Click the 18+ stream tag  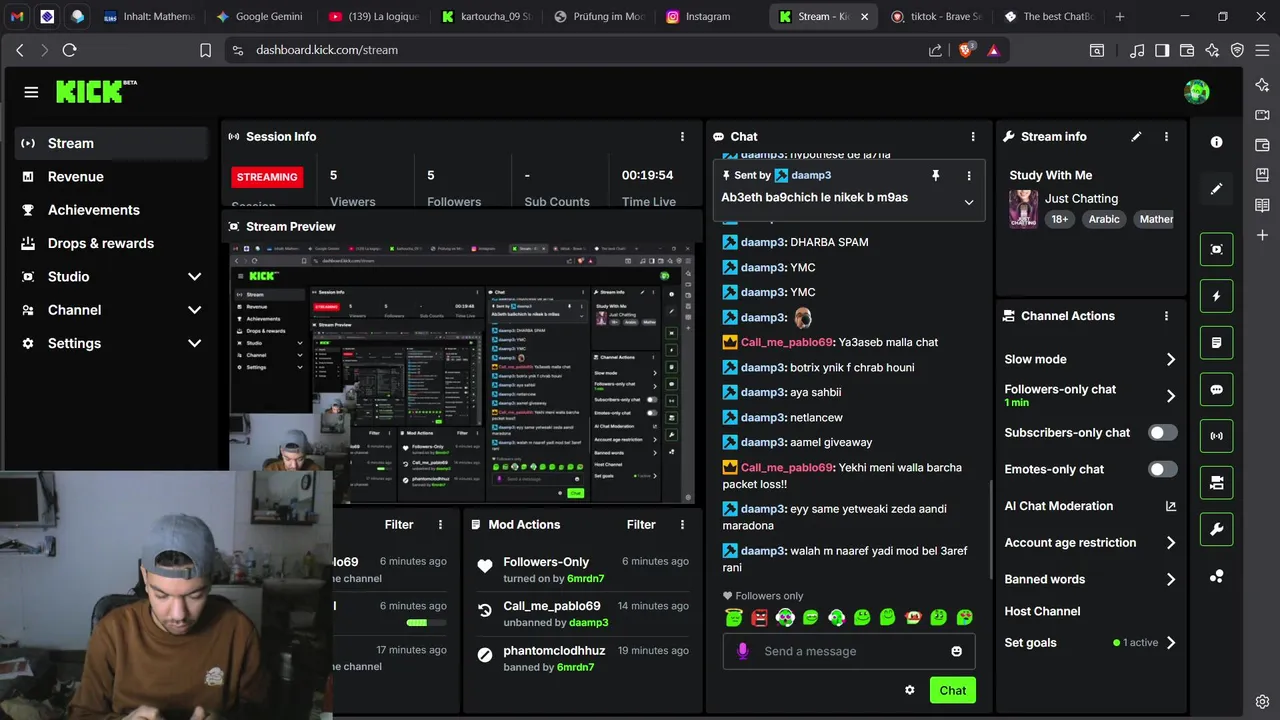point(1059,219)
